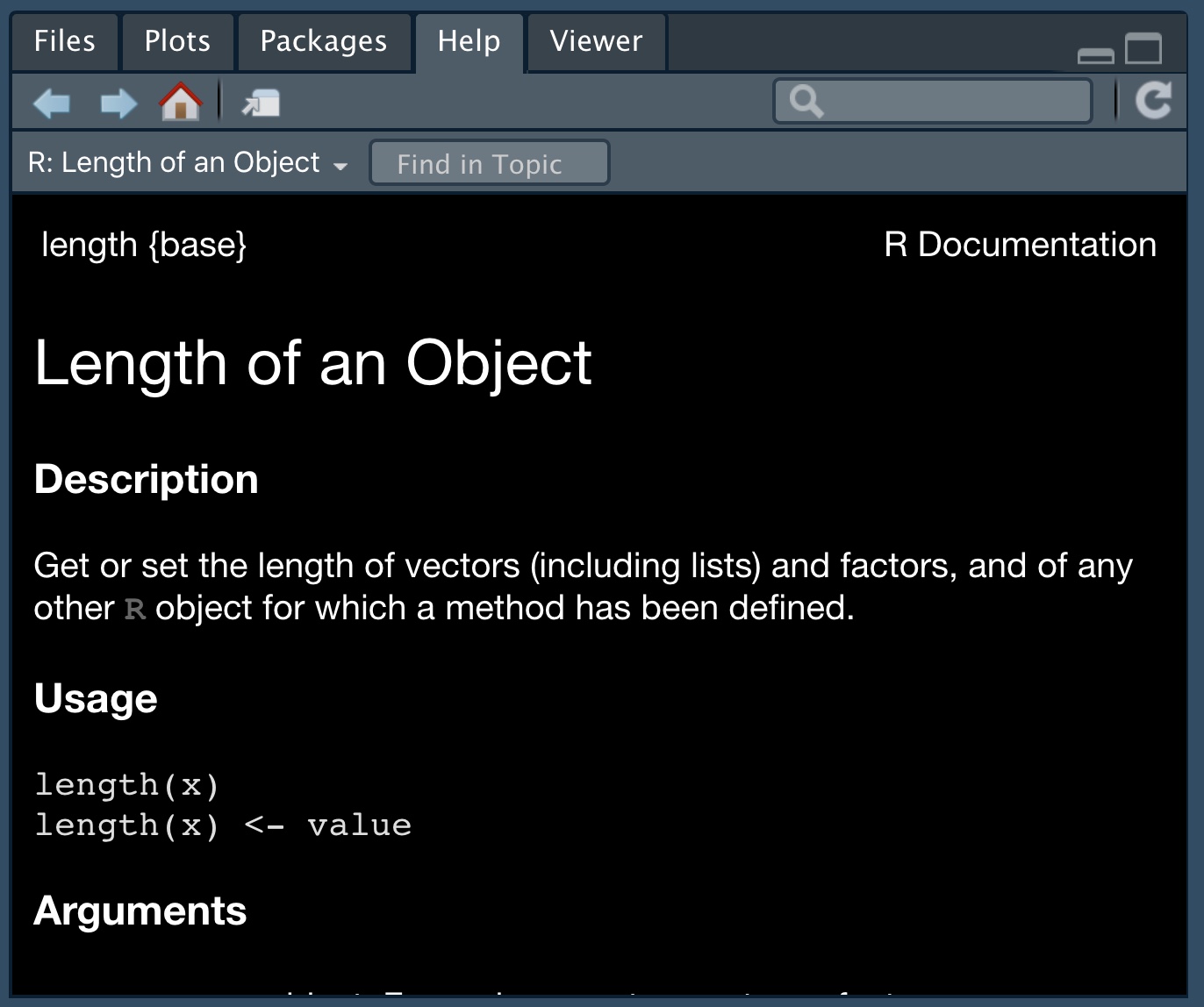Screen dimensions: 1204x1007
Task: Click the Find in Topic button
Action: (x=489, y=163)
